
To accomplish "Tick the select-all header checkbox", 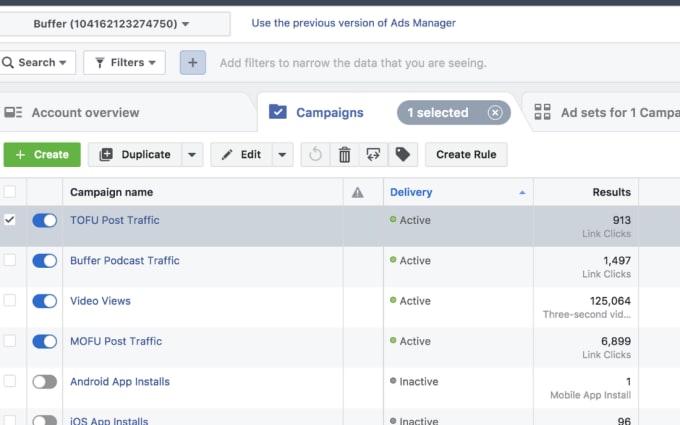I will [10, 191].
